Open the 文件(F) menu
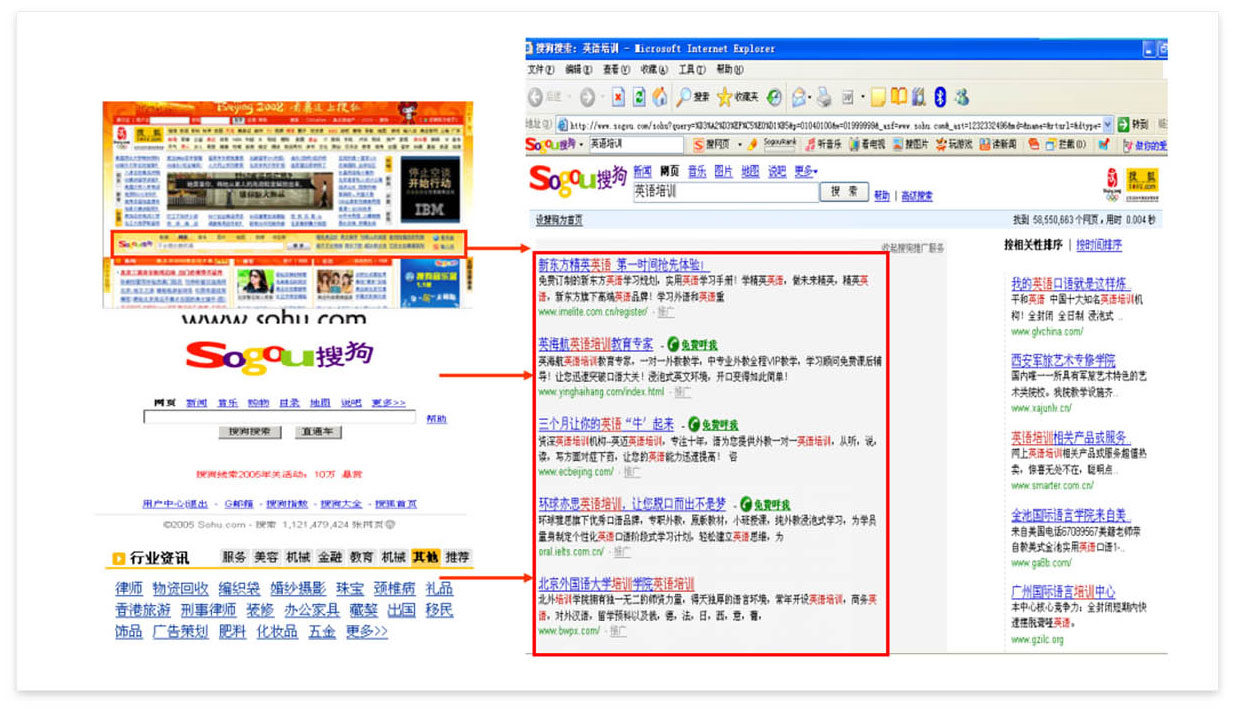Screen dimensions: 1235x708 click(540, 69)
